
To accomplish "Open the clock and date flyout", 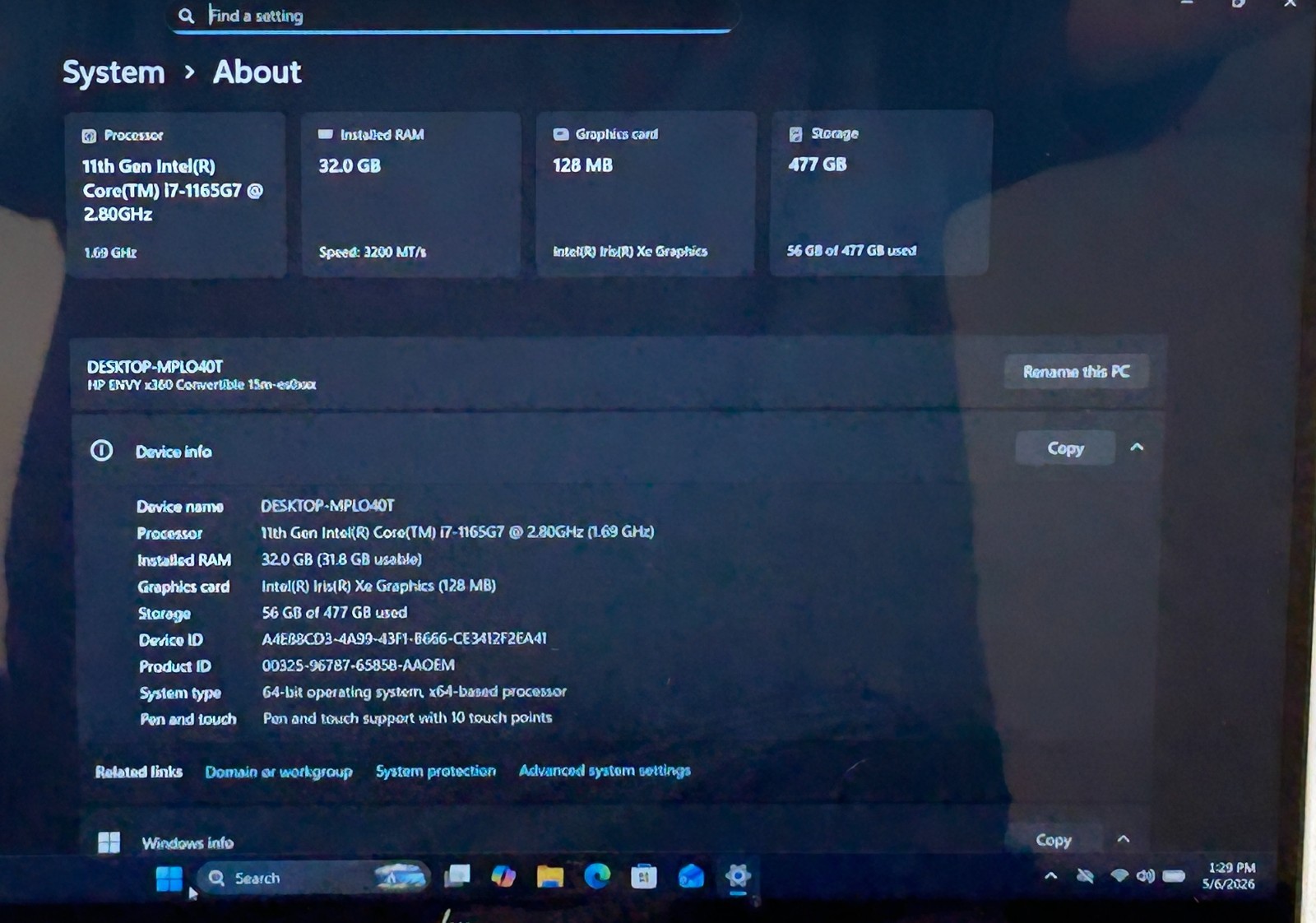I will click(1230, 876).
